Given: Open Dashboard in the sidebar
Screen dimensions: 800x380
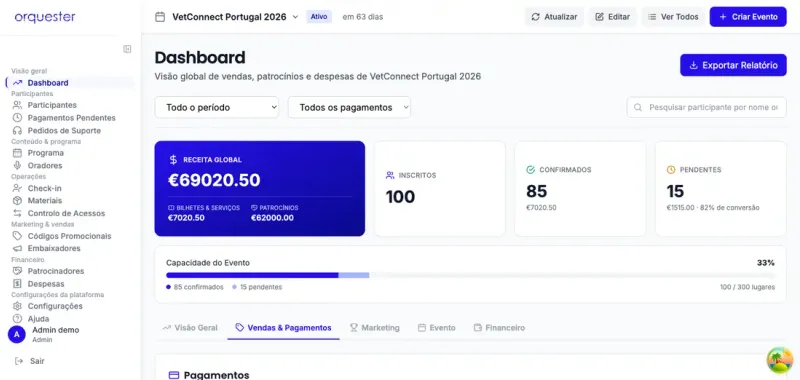Looking at the screenshot, I should pos(70,83).
